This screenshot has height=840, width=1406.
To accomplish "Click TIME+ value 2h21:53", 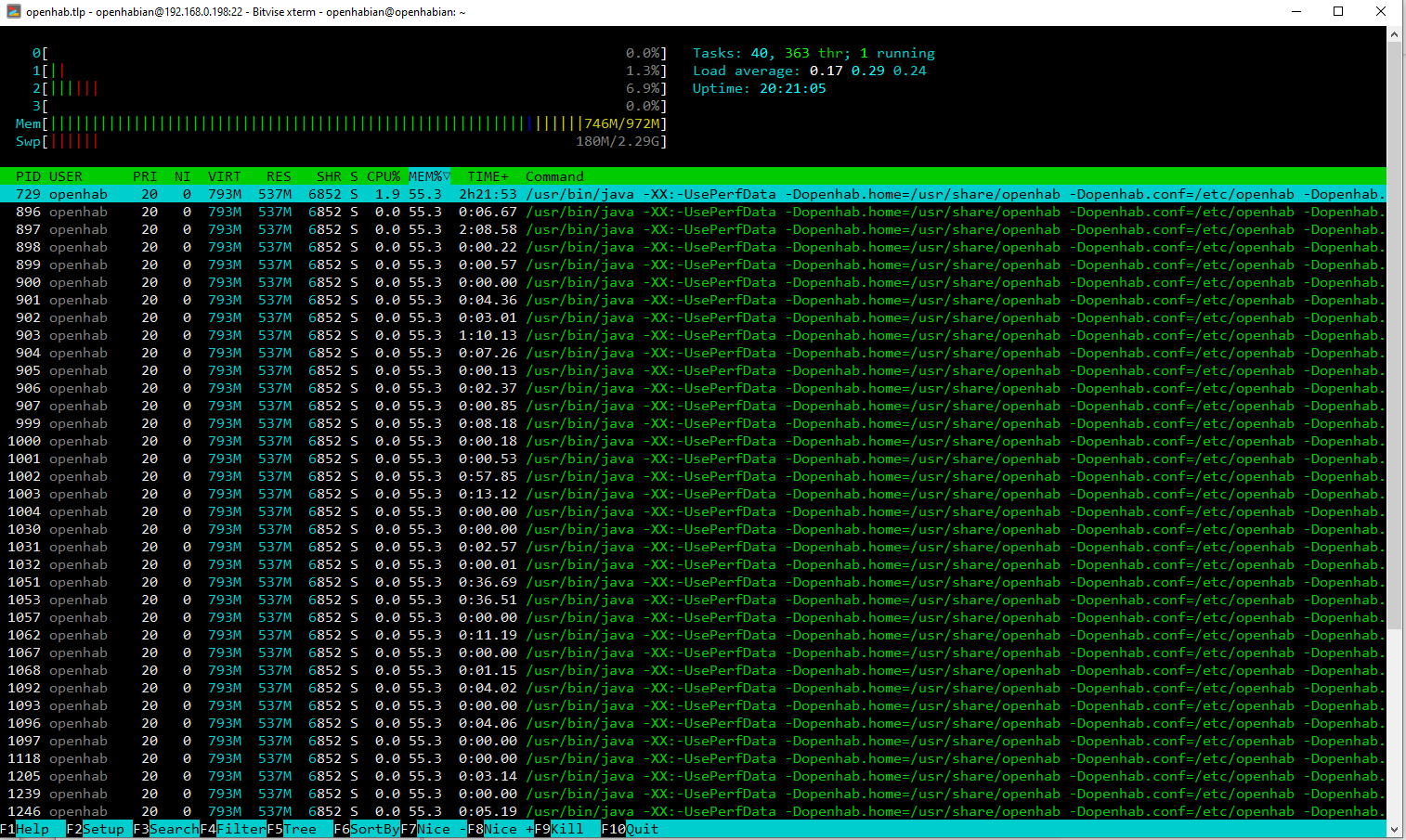I will click(x=488, y=194).
